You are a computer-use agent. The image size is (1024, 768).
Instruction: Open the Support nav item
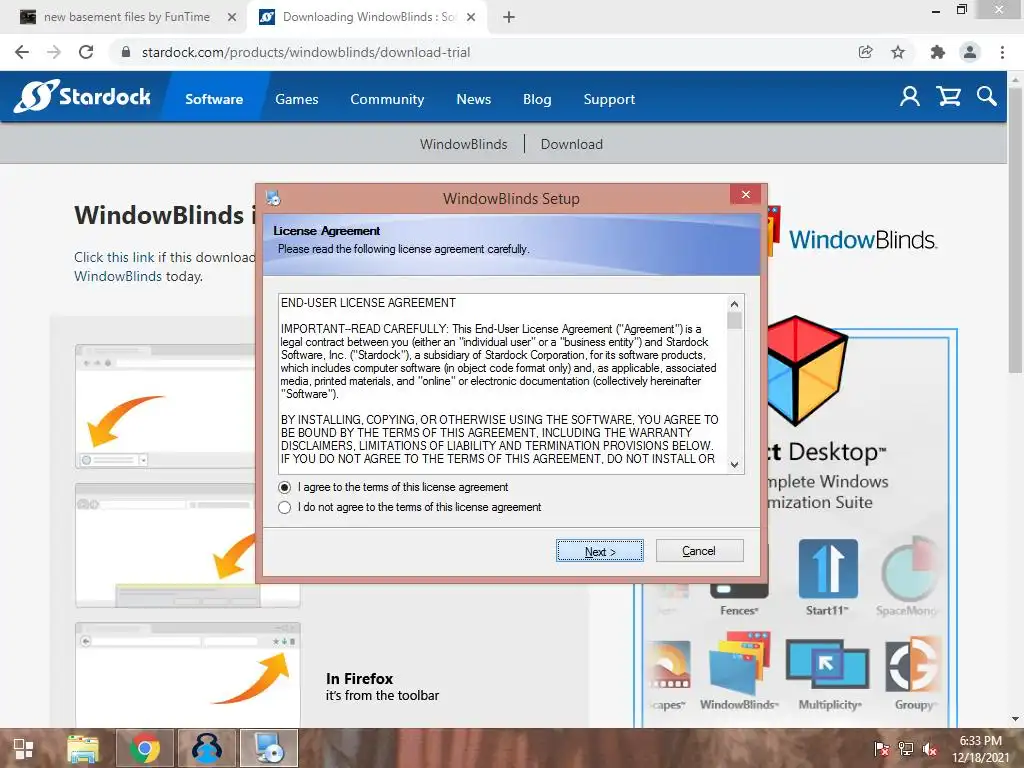609,99
